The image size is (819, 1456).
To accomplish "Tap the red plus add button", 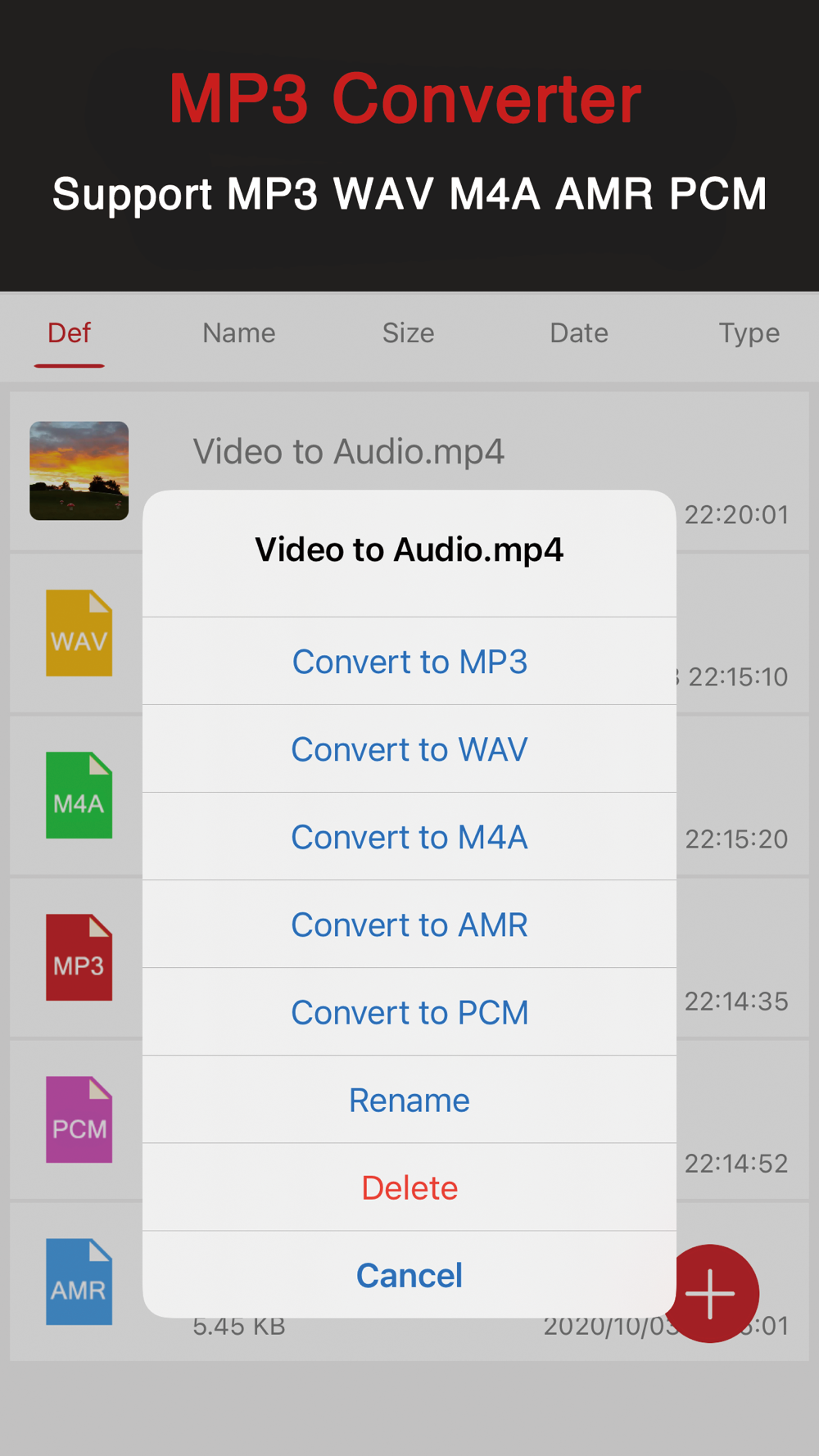I will (x=710, y=1293).
